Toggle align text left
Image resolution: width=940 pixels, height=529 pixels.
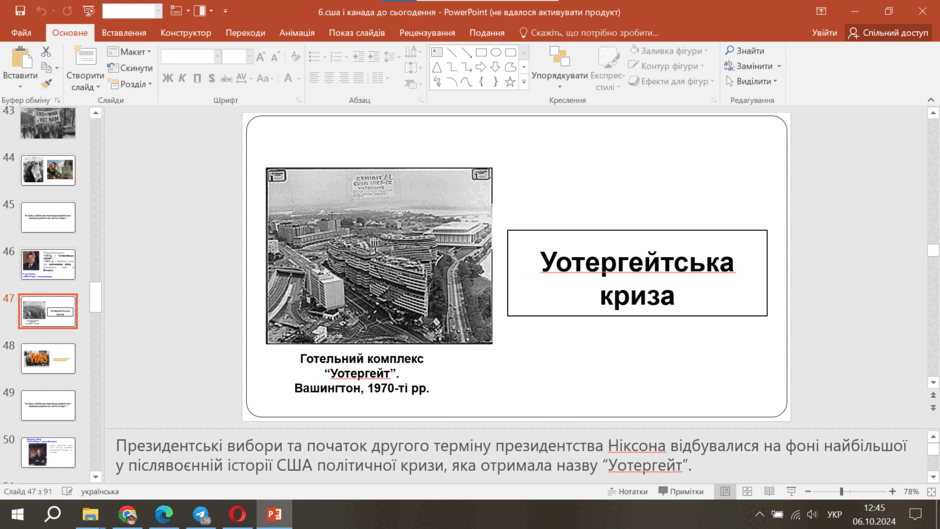coord(314,78)
